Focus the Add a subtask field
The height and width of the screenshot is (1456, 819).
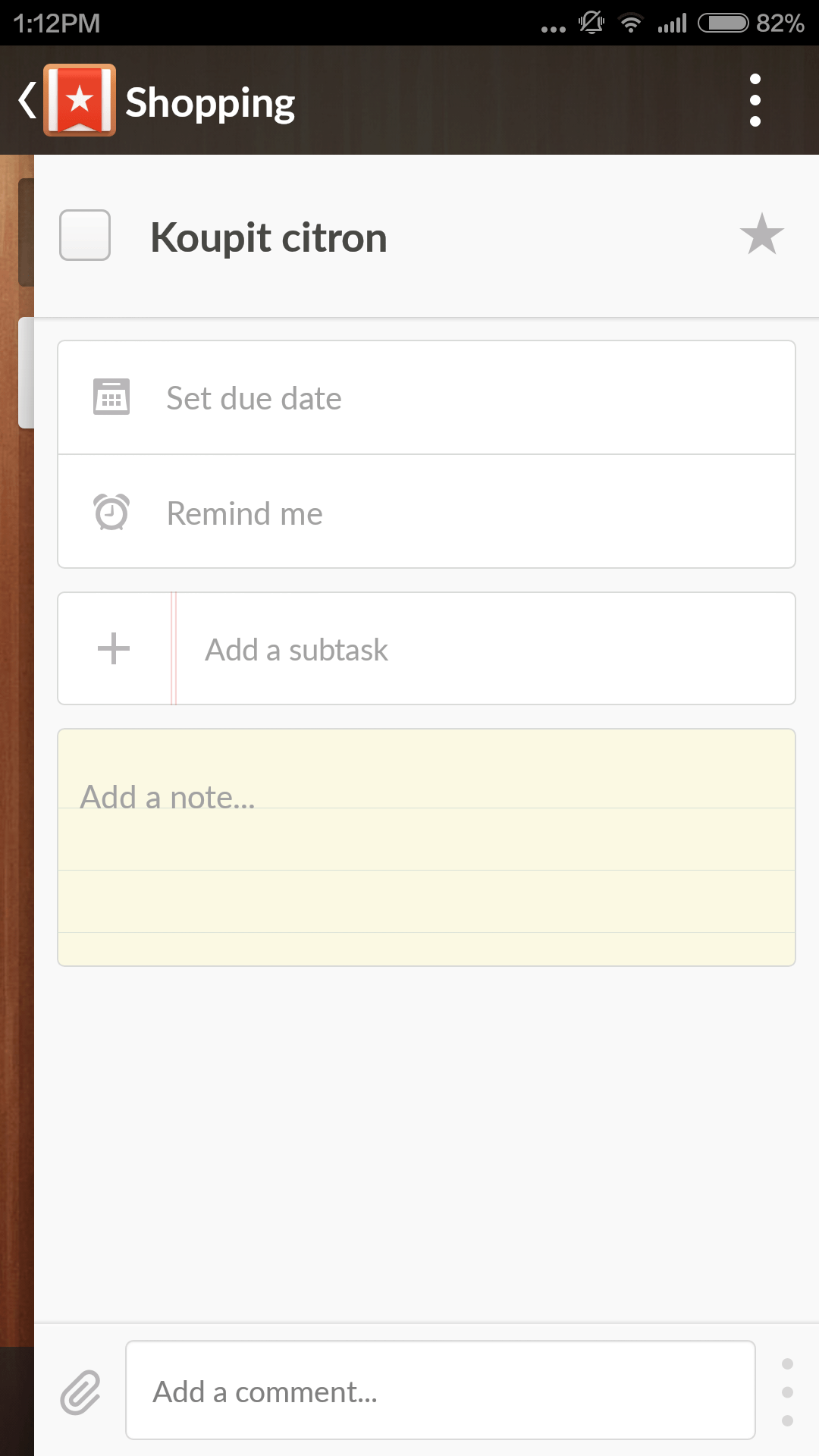[485, 649]
